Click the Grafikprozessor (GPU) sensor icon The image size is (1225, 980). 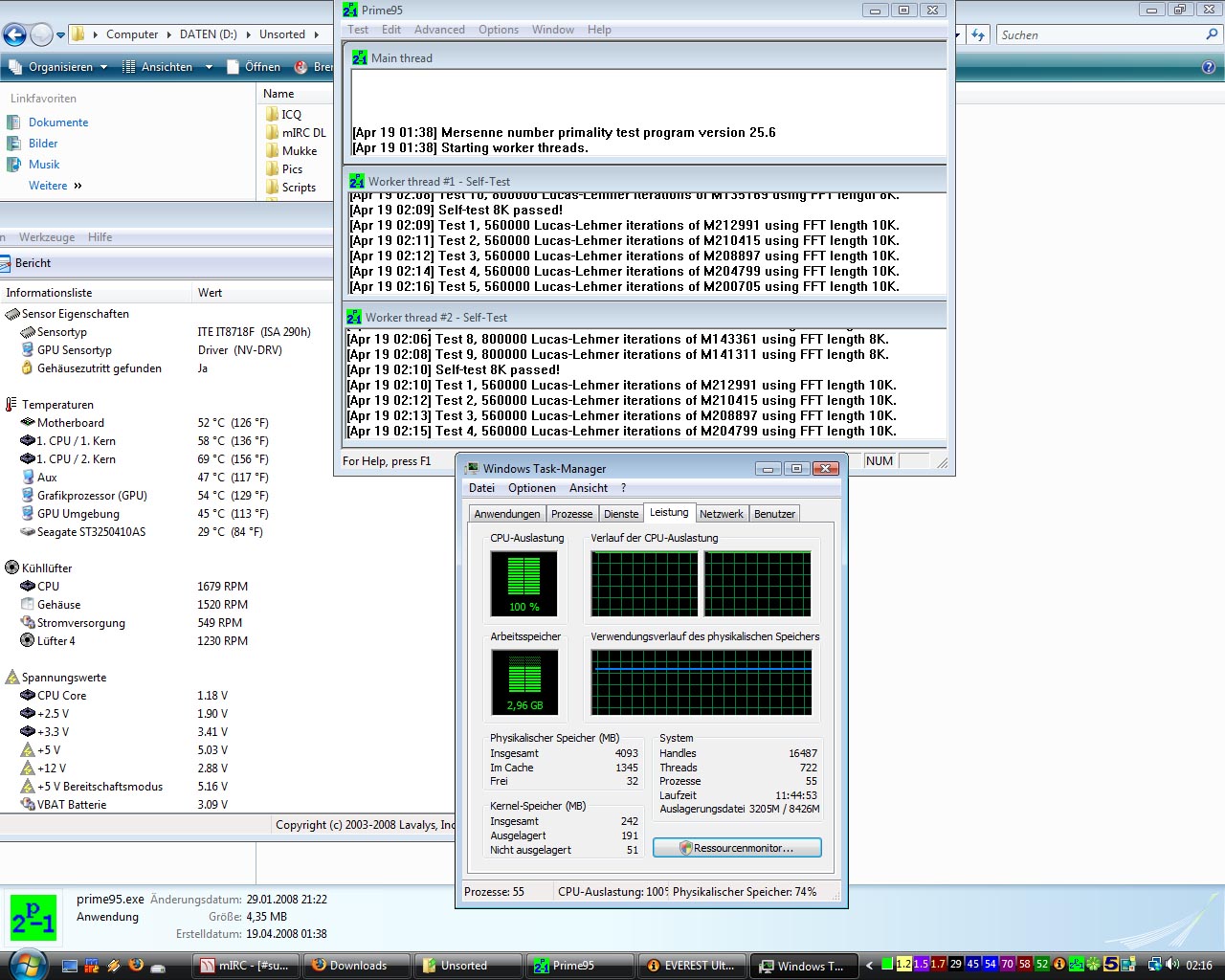(x=28, y=495)
